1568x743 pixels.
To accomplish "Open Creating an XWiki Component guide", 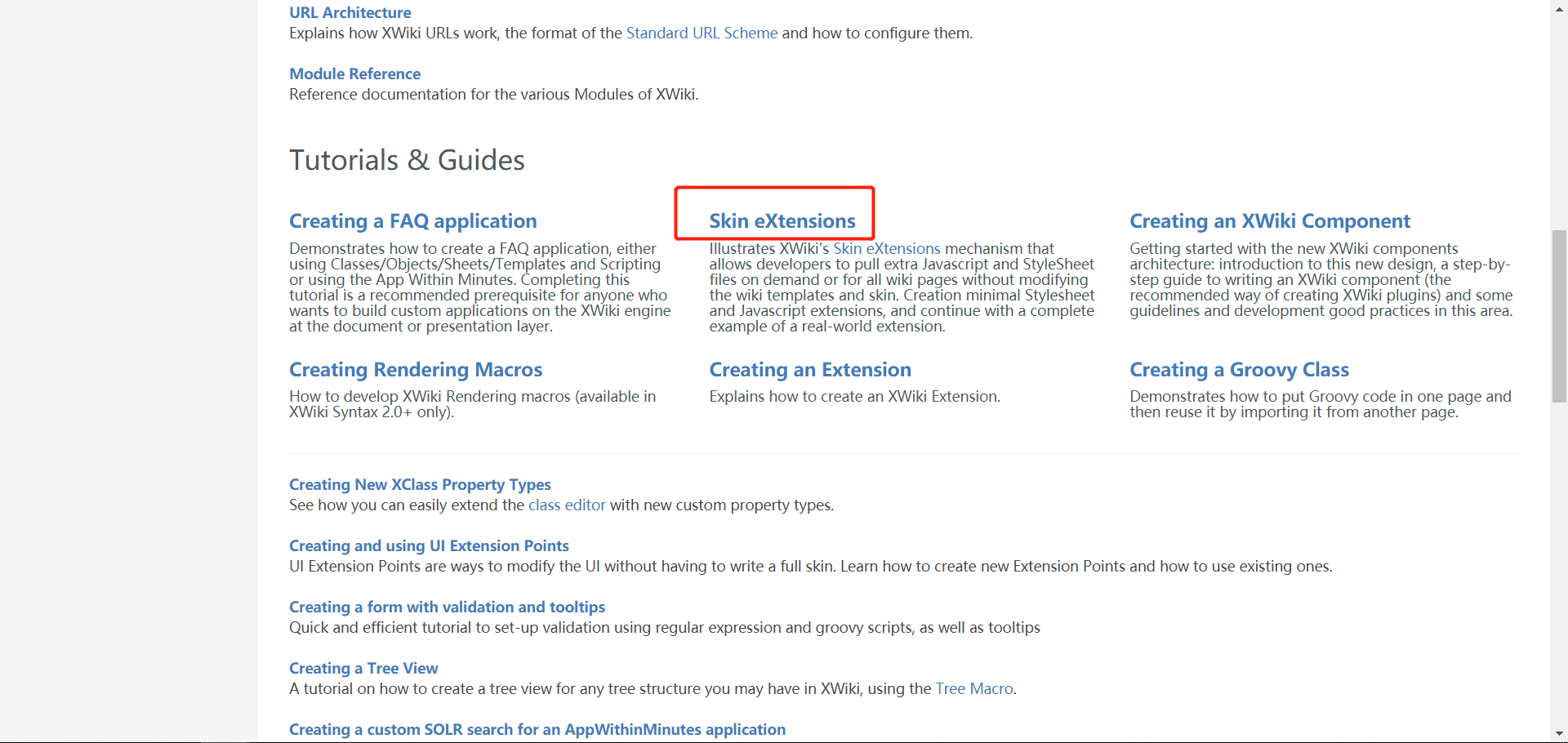I will (x=1269, y=221).
